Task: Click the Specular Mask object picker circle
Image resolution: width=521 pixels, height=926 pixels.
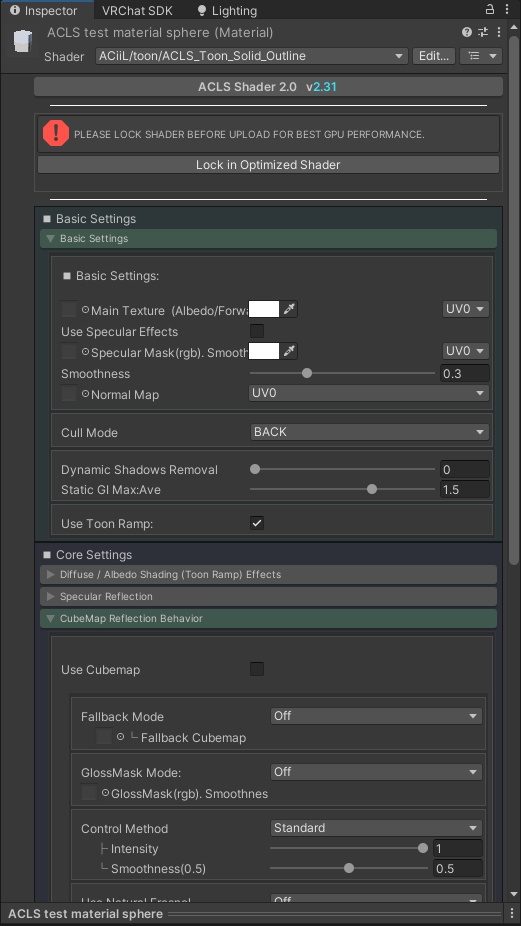Action: (85, 351)
